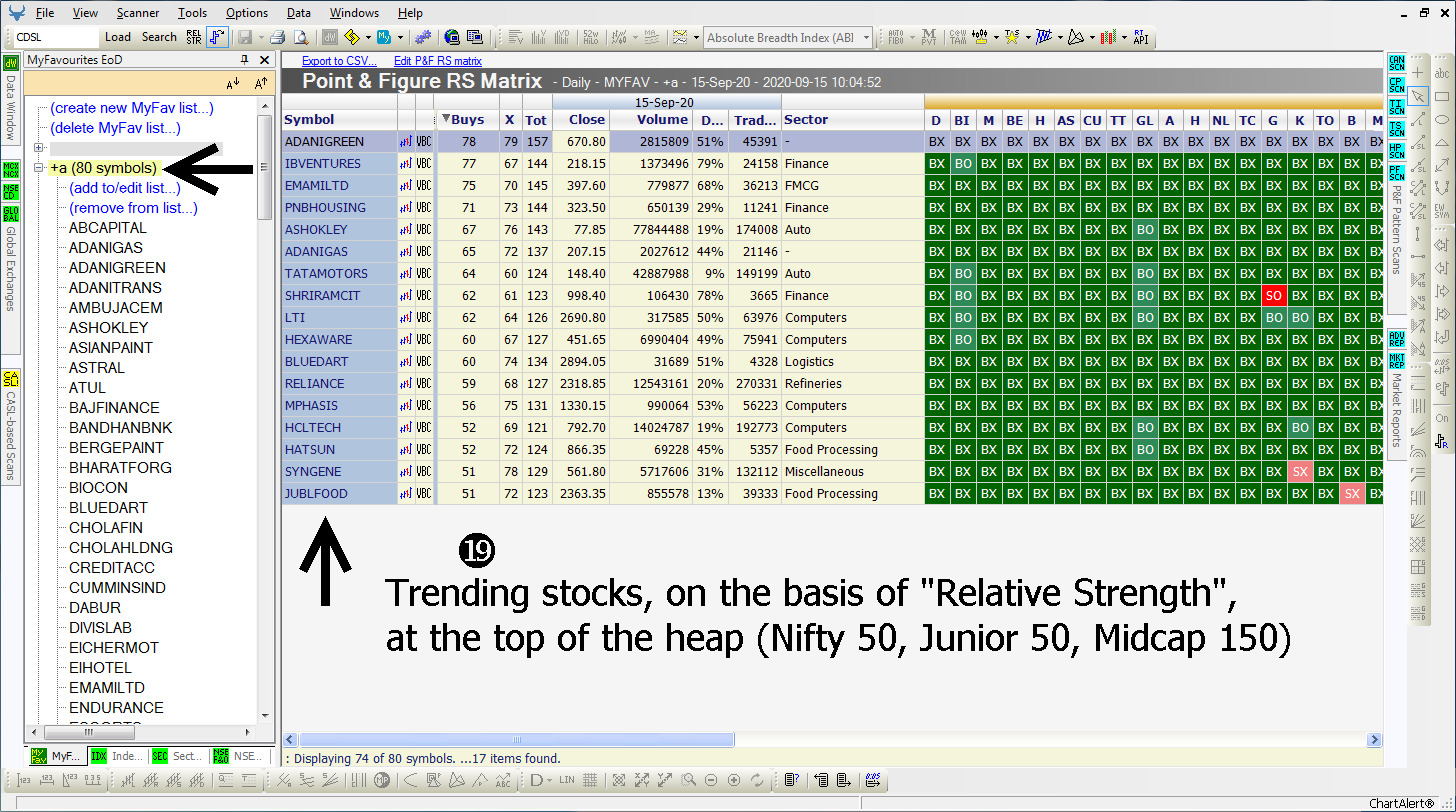Click the horizontal scrollbar under the matrix
Viewport: 1456px width, 812px height.
point(517,740)
